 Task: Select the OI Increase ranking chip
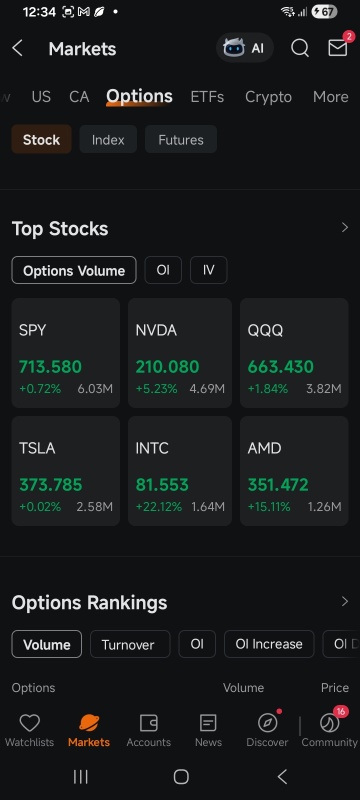tap(269, 644)
